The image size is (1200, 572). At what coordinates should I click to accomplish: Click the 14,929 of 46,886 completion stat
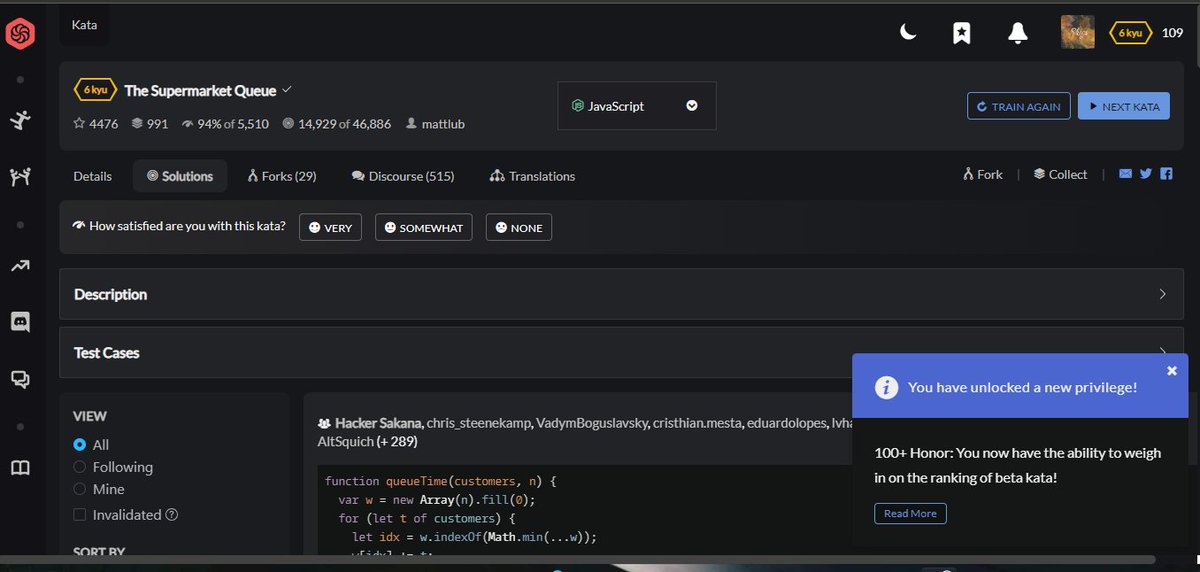pyautogui.click(x=337, y=124)
